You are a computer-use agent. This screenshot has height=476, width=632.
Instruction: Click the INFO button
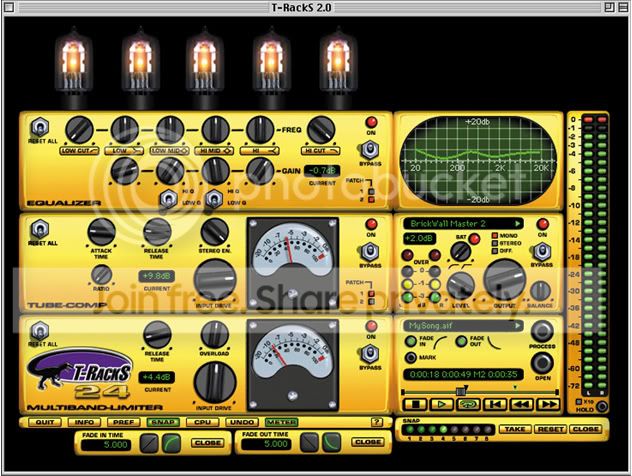(x=84, y=422)
